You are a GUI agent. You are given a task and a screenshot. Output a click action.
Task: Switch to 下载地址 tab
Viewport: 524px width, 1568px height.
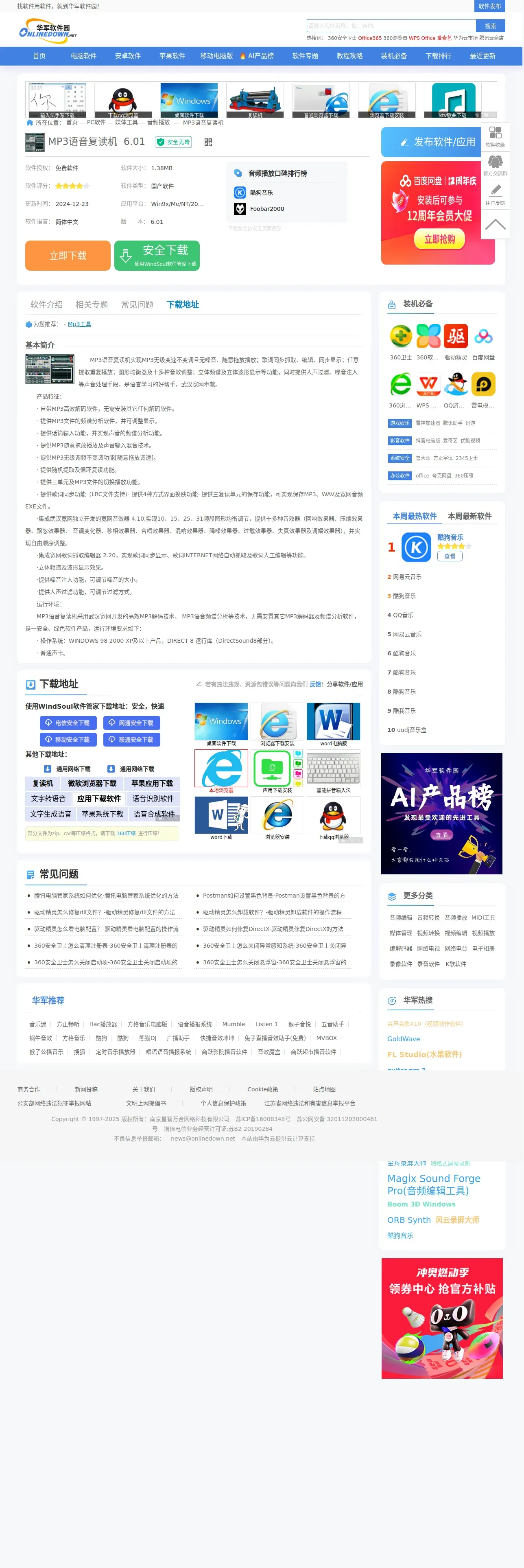[183, 304]
